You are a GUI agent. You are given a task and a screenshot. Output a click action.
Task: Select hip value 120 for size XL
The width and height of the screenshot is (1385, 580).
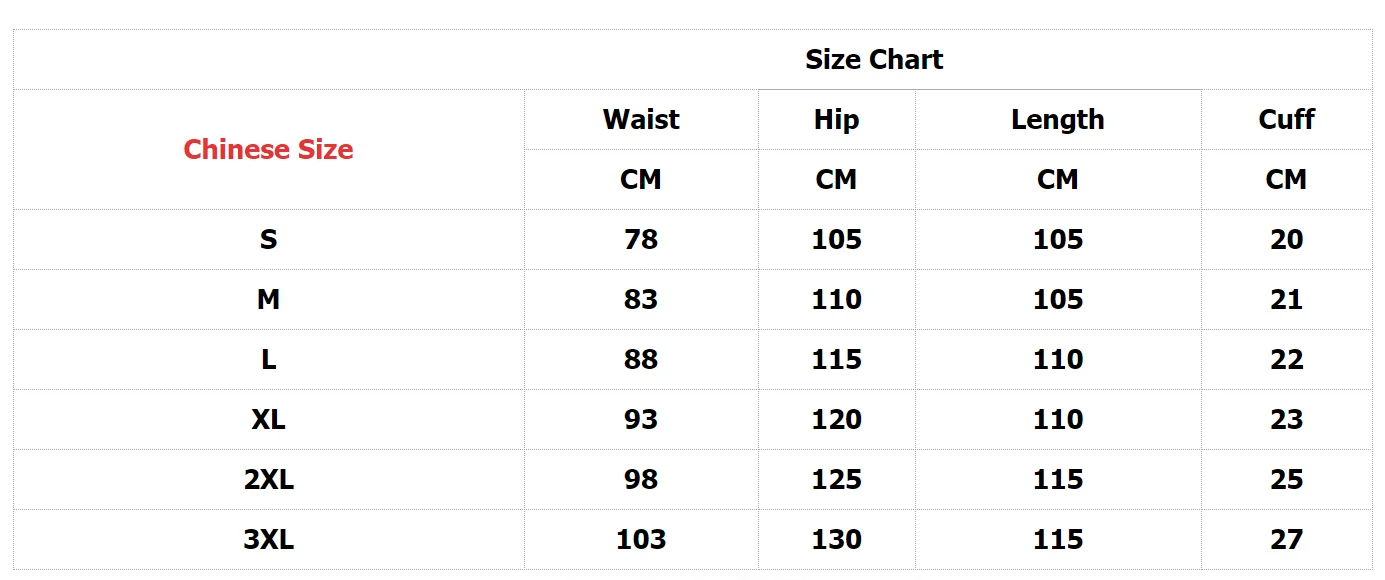tap(836, 420)
